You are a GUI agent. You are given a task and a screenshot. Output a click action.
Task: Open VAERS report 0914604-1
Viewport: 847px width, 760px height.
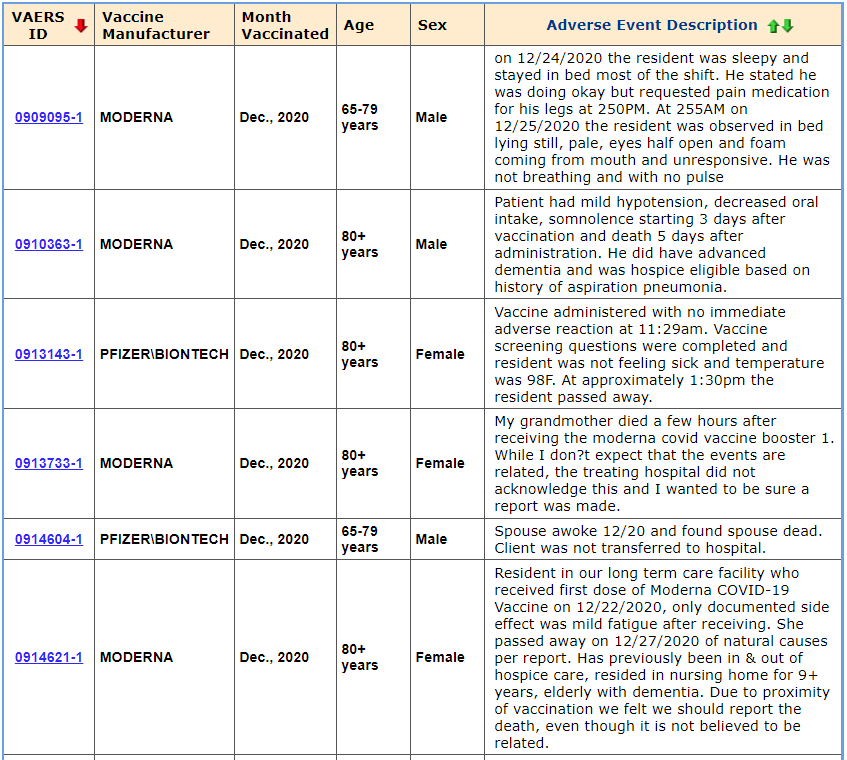pos(49,539)
